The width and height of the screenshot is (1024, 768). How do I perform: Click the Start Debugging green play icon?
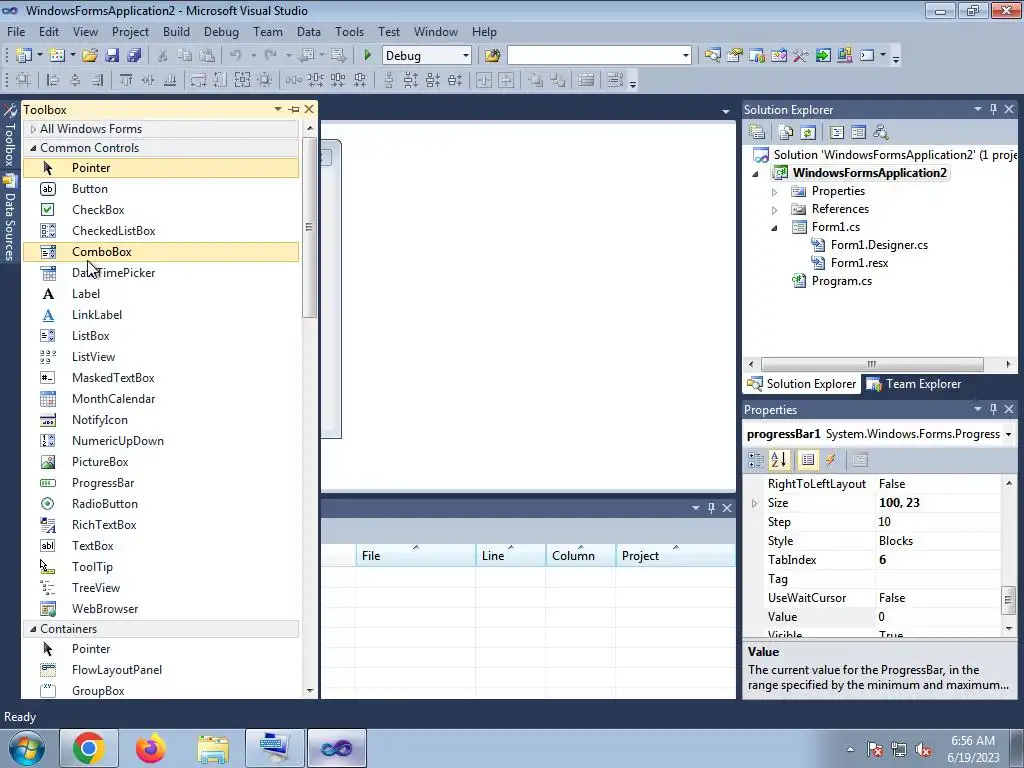coord(367,56)
